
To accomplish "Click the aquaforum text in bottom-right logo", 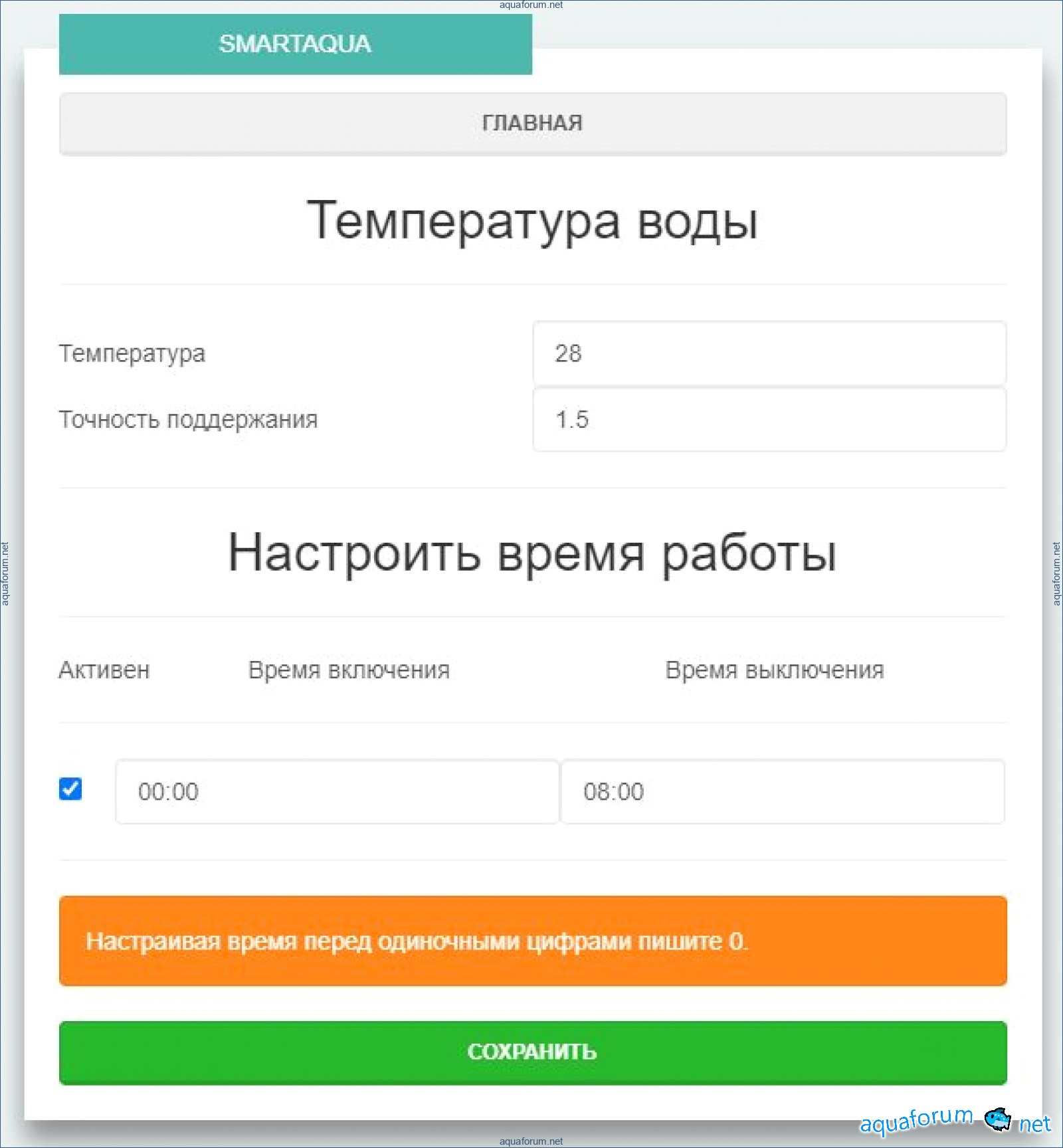I will coord(916,1121).
